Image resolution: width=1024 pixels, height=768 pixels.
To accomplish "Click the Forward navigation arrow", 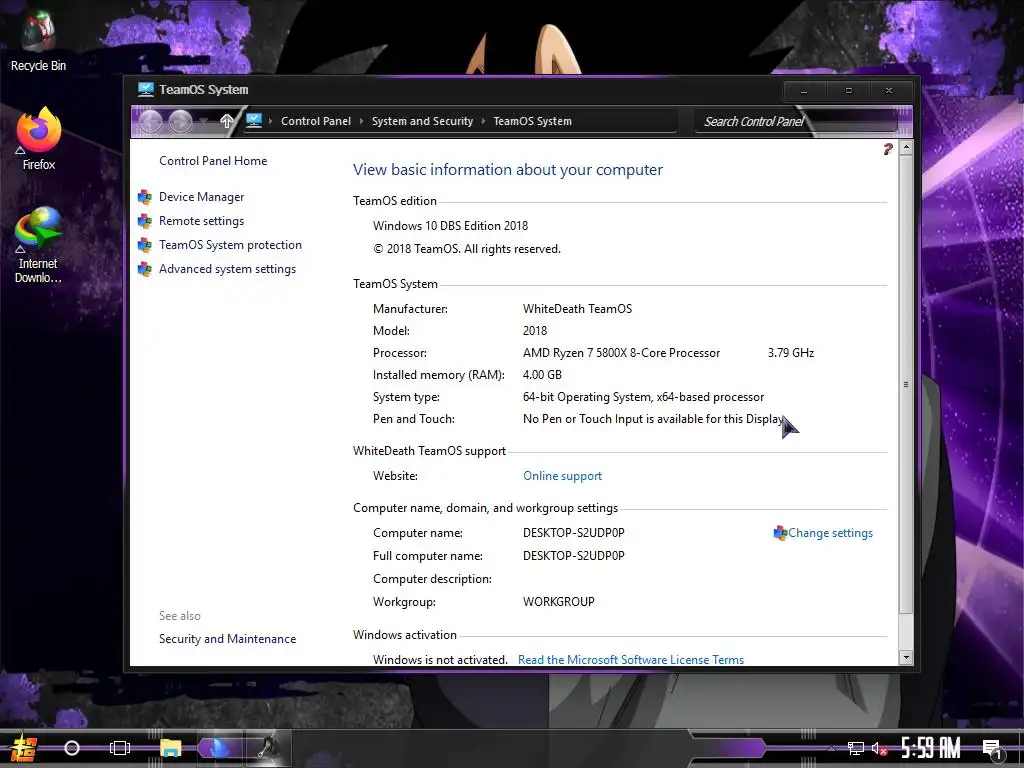I will [180, 121].
